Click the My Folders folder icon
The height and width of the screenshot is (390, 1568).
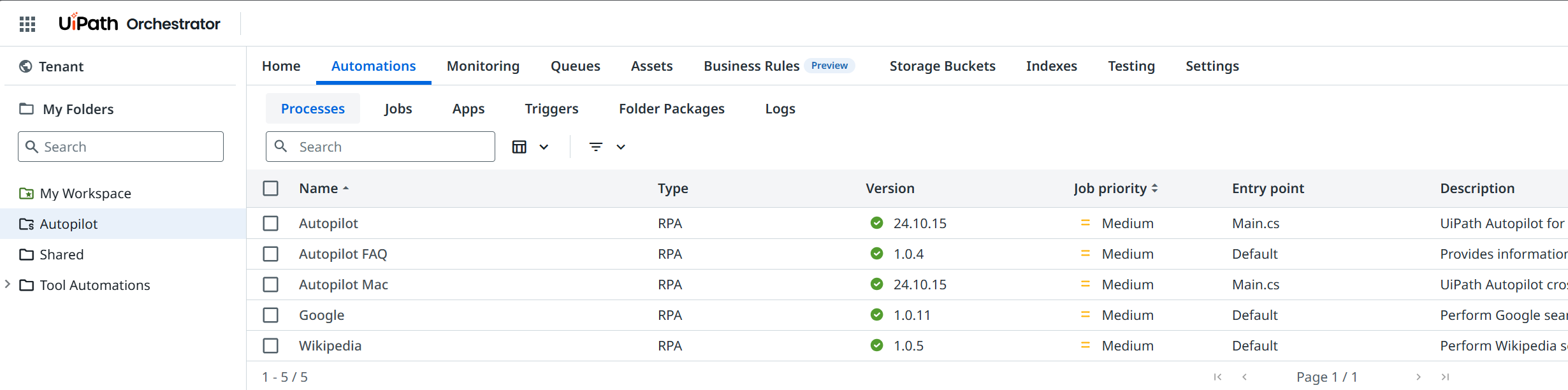[26, 109]
